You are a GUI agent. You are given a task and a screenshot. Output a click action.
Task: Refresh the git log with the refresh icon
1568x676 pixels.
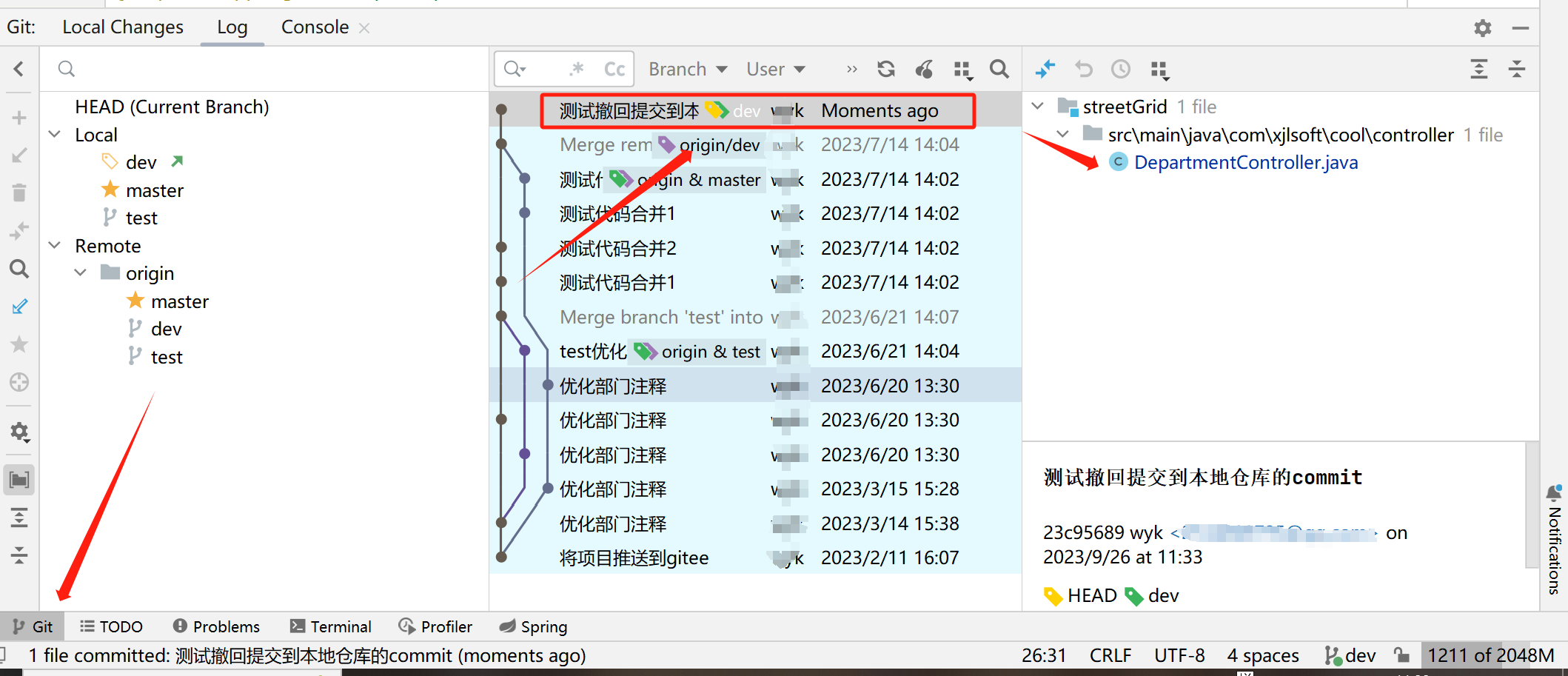pos(885,68)
